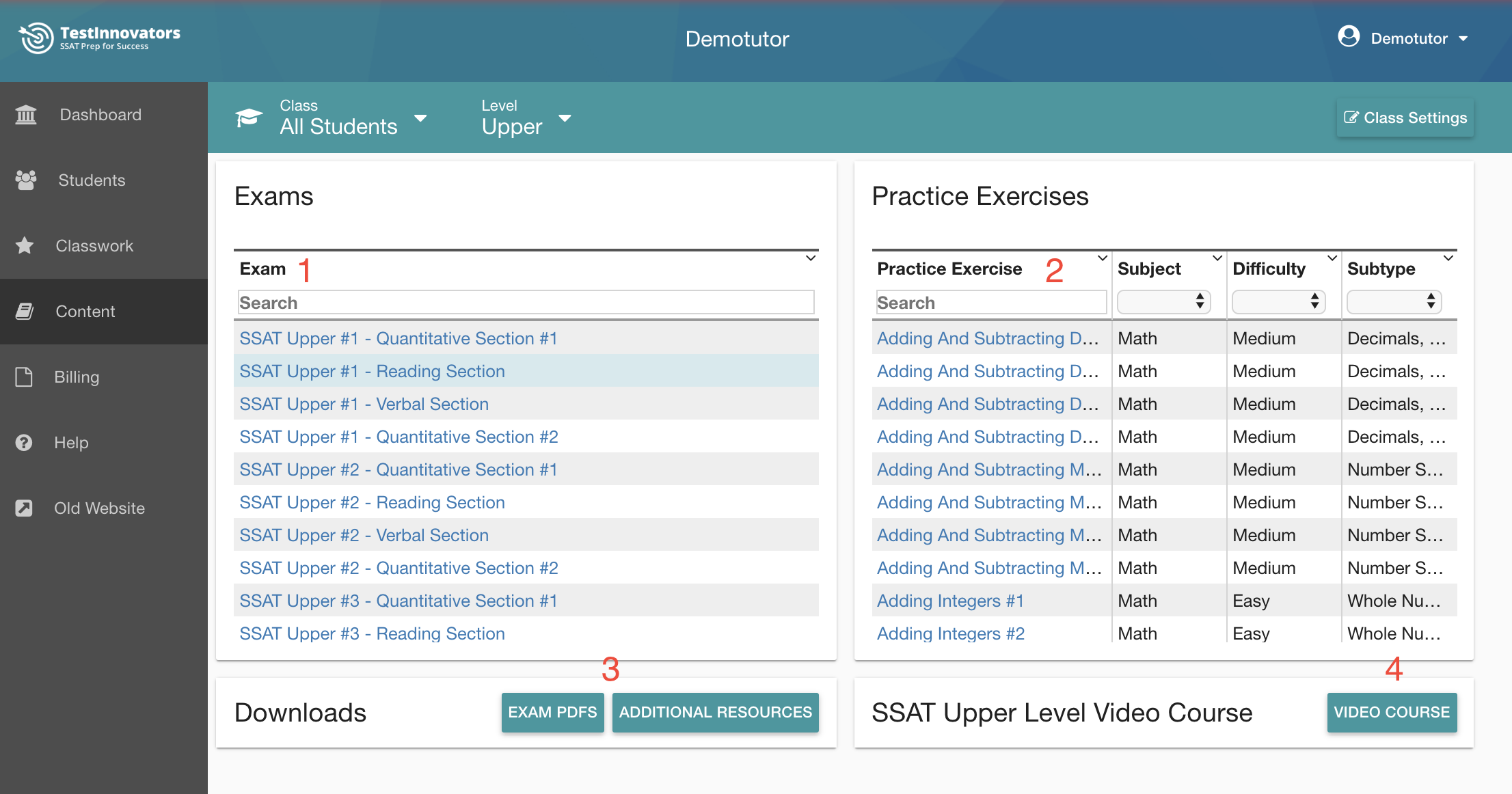1512x794 pixels.
Task: Open the Subject filter select box
Action: pyautogui.click(x=1163, y=301)
